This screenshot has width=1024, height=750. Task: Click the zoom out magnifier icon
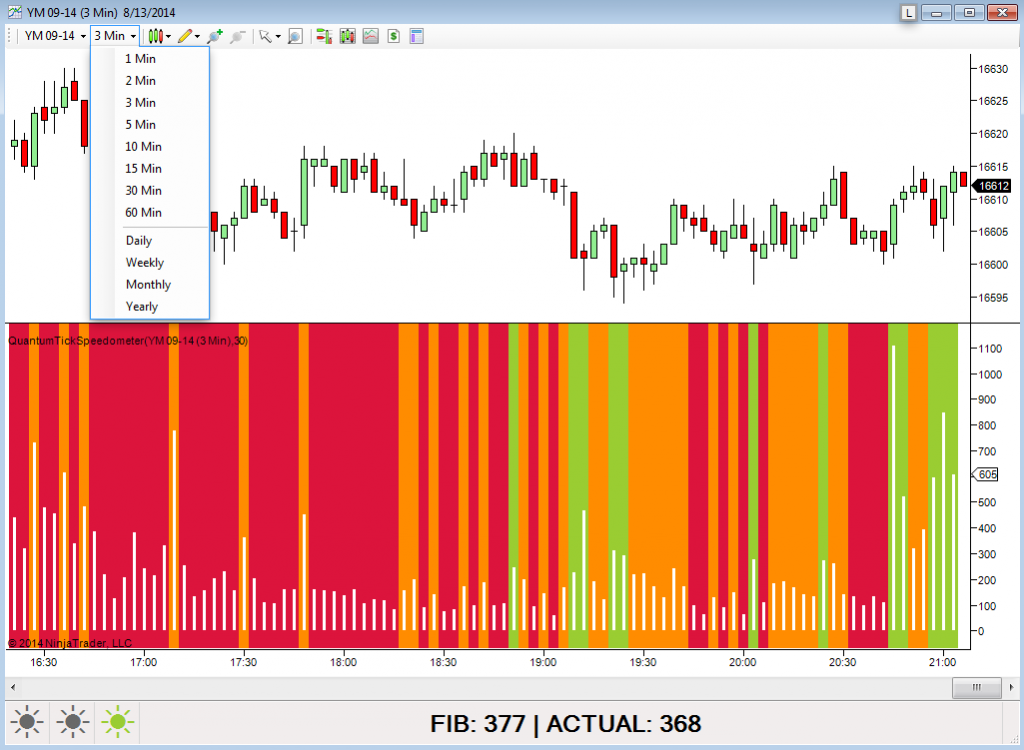pyautogui.click(x=237, y=36)
